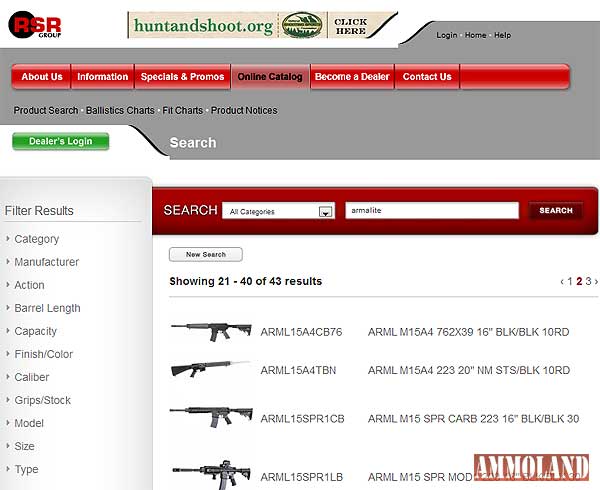
Task: Open the Specials & Promos menu
Action: (x=182, y=77)
